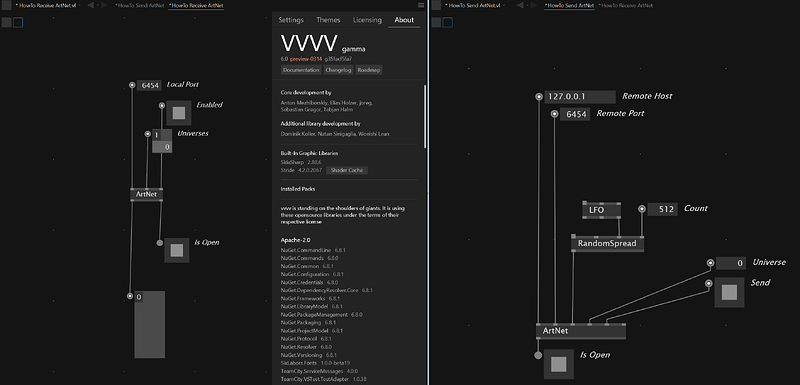Click the preview-0314 version link

(x=306, y=59)
